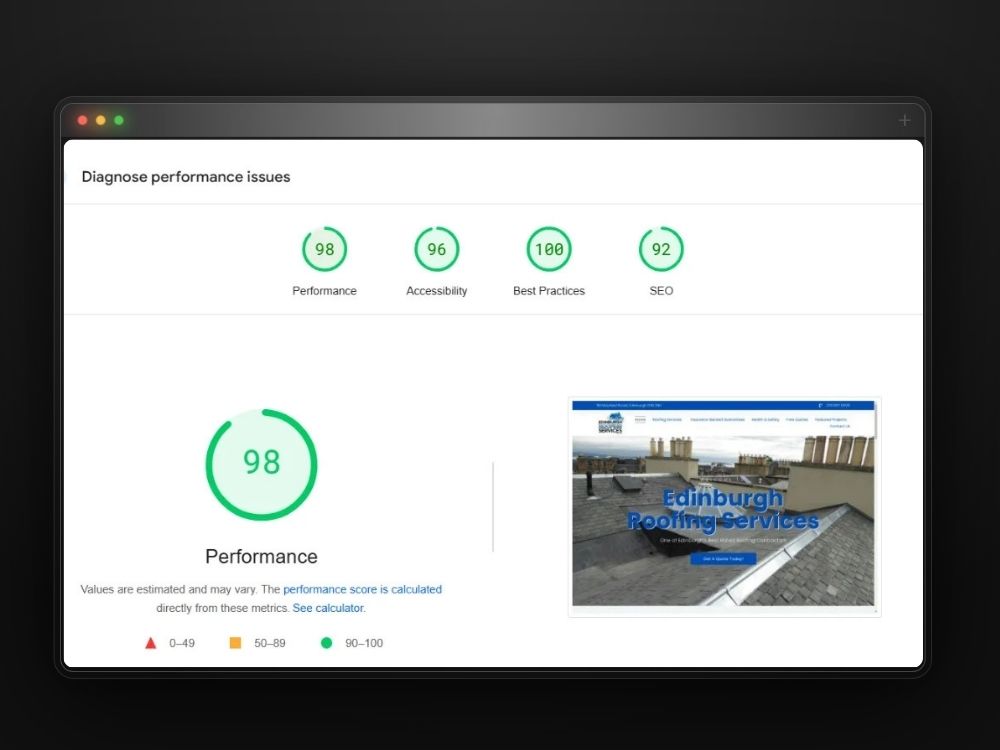Click the yellow minimize window dot
Viewport: 1000px width, 750px height.
(x=101, y=120)
